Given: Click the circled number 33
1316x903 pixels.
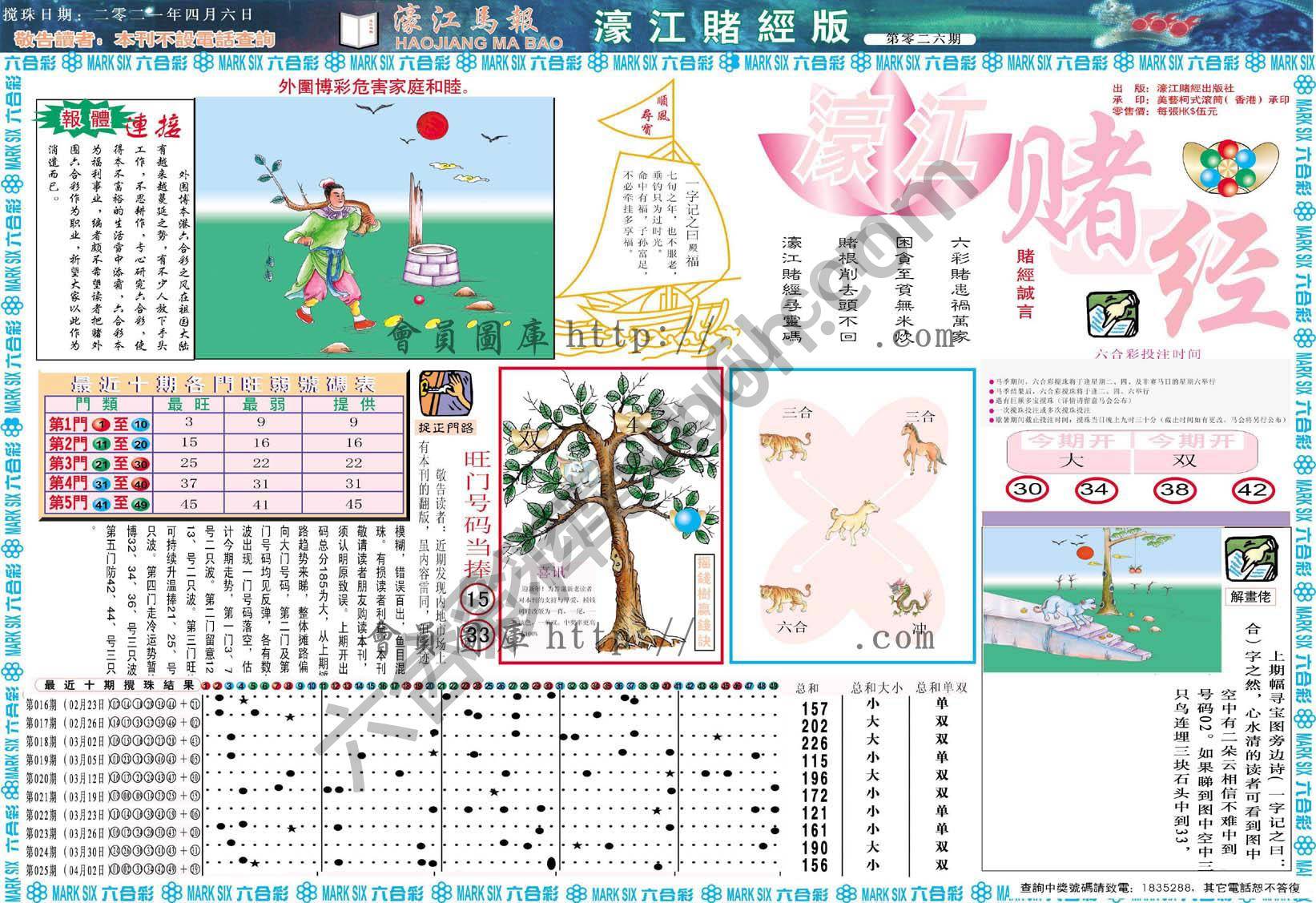Looking at the screenshot, I should tap(477, 636).
